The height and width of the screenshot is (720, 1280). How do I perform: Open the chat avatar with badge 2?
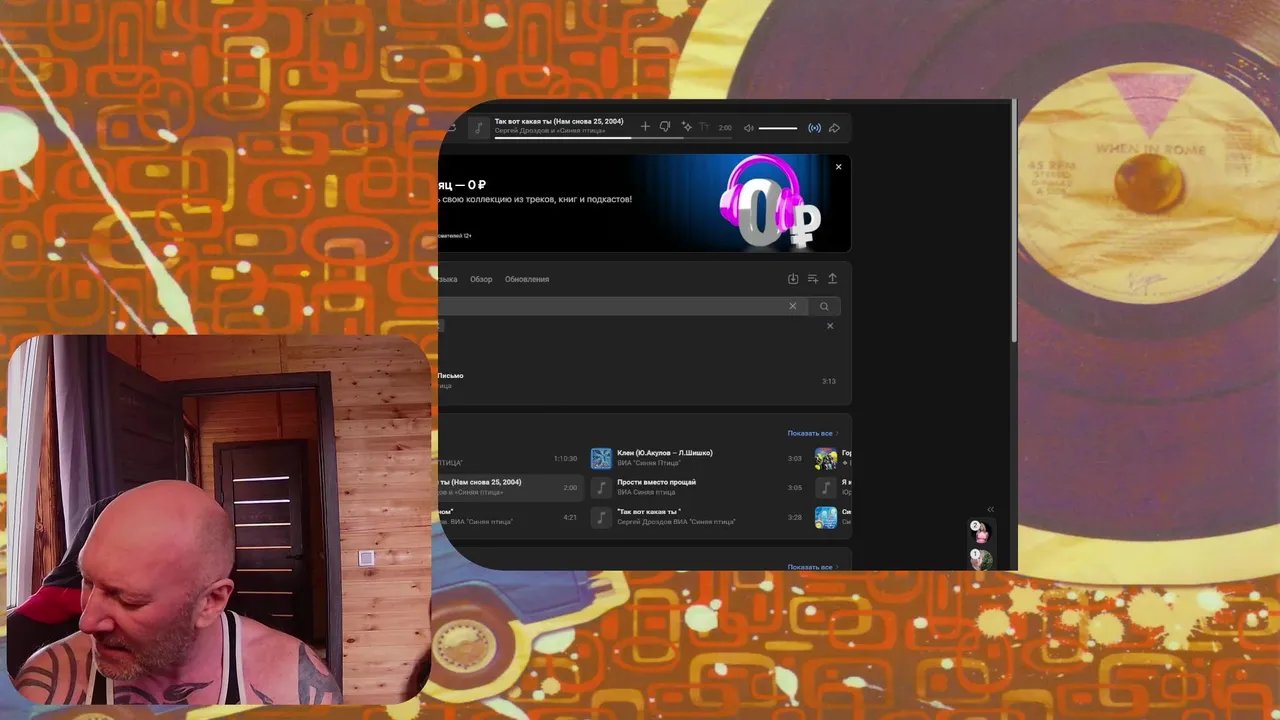pyautogui.click(x=981, y=533)
